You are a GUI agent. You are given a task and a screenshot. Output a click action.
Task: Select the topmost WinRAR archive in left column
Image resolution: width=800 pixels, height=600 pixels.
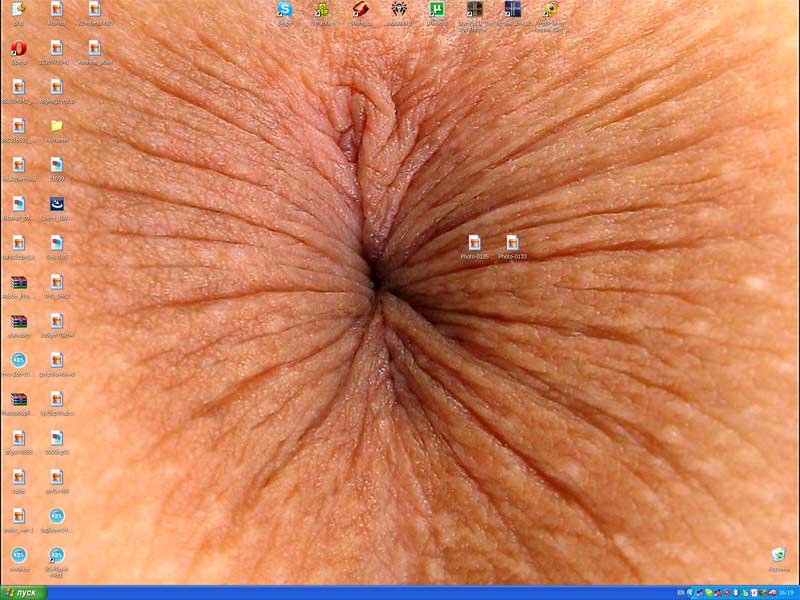[18, 282]
